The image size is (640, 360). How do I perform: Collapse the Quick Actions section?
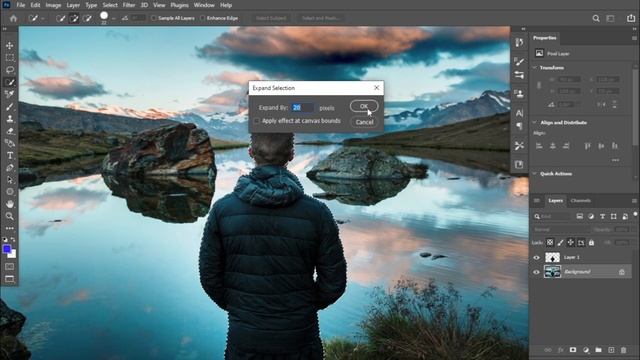(535, 173)
